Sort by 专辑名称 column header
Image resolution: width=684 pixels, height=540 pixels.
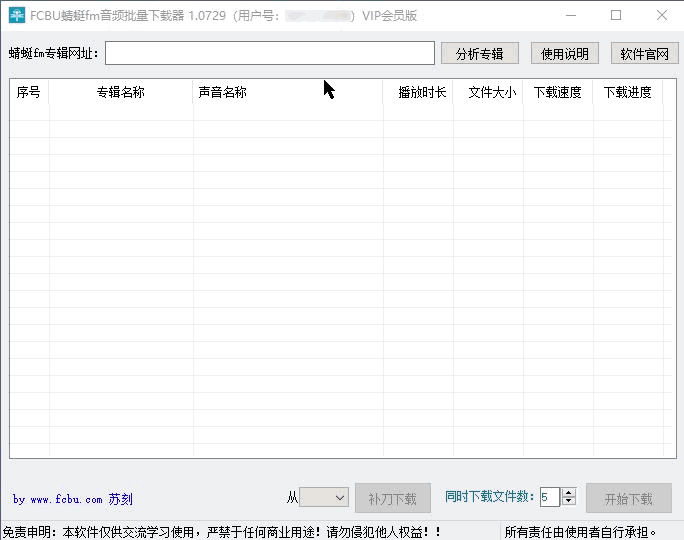point(120,92)
